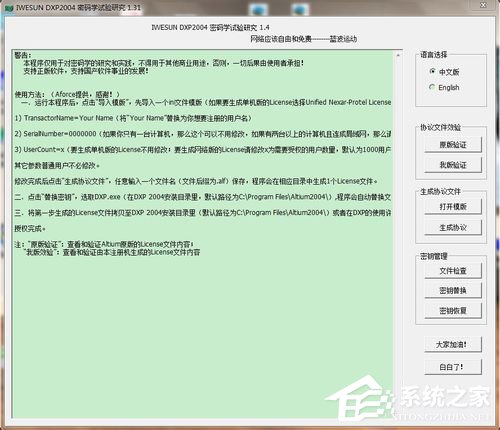Click the header title IWESUN DXP2004 1.4
The image size is (500, 430).
[x=210, y=27]
